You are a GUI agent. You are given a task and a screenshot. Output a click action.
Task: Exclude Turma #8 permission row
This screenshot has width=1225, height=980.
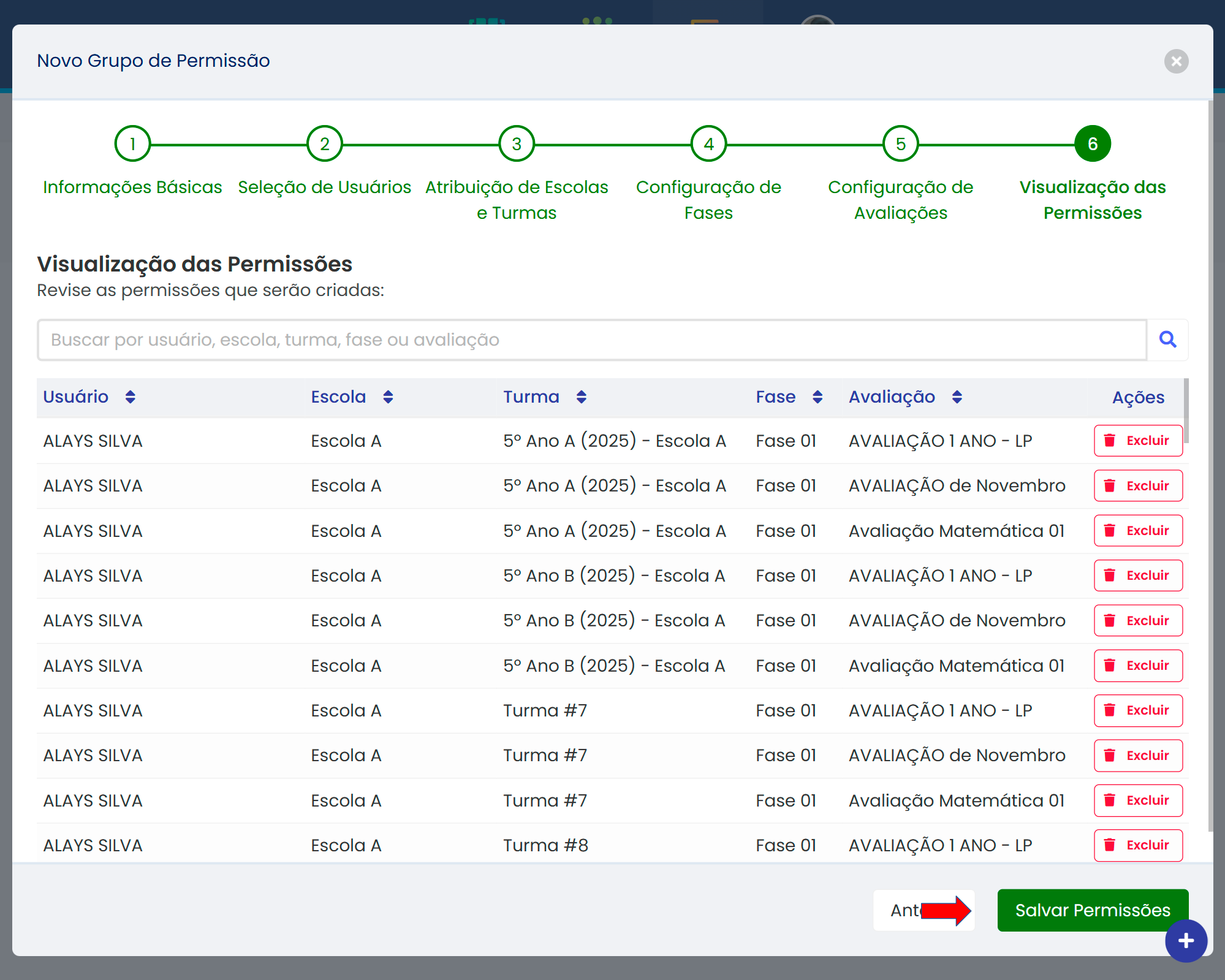1138,845
